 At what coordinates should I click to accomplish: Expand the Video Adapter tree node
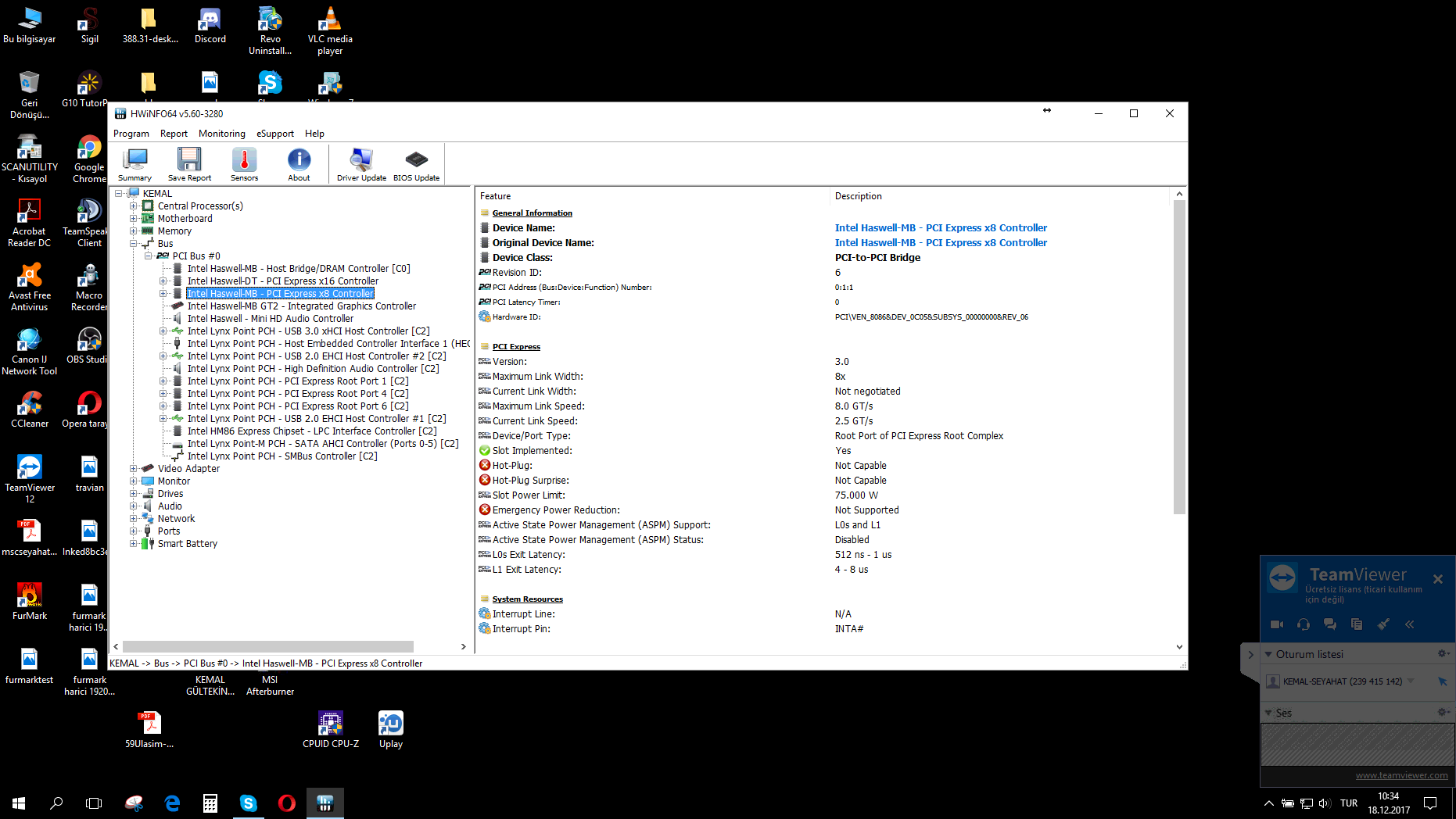click(133, 469)
